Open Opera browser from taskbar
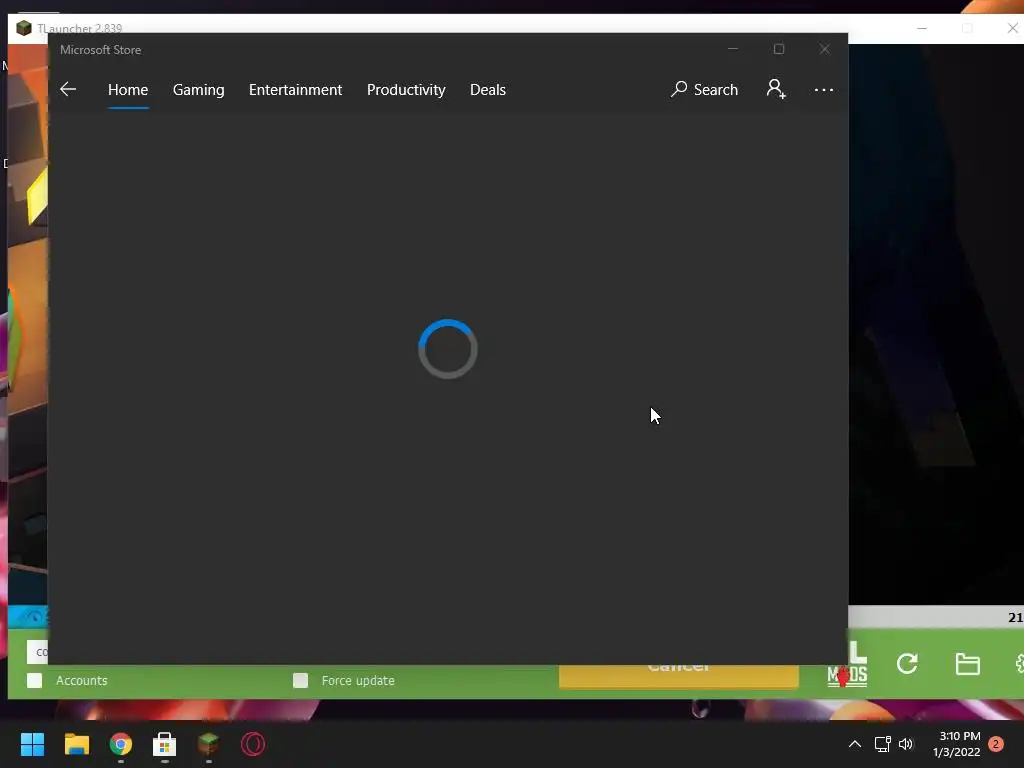1024x768 pixels. tap(253, 744)
